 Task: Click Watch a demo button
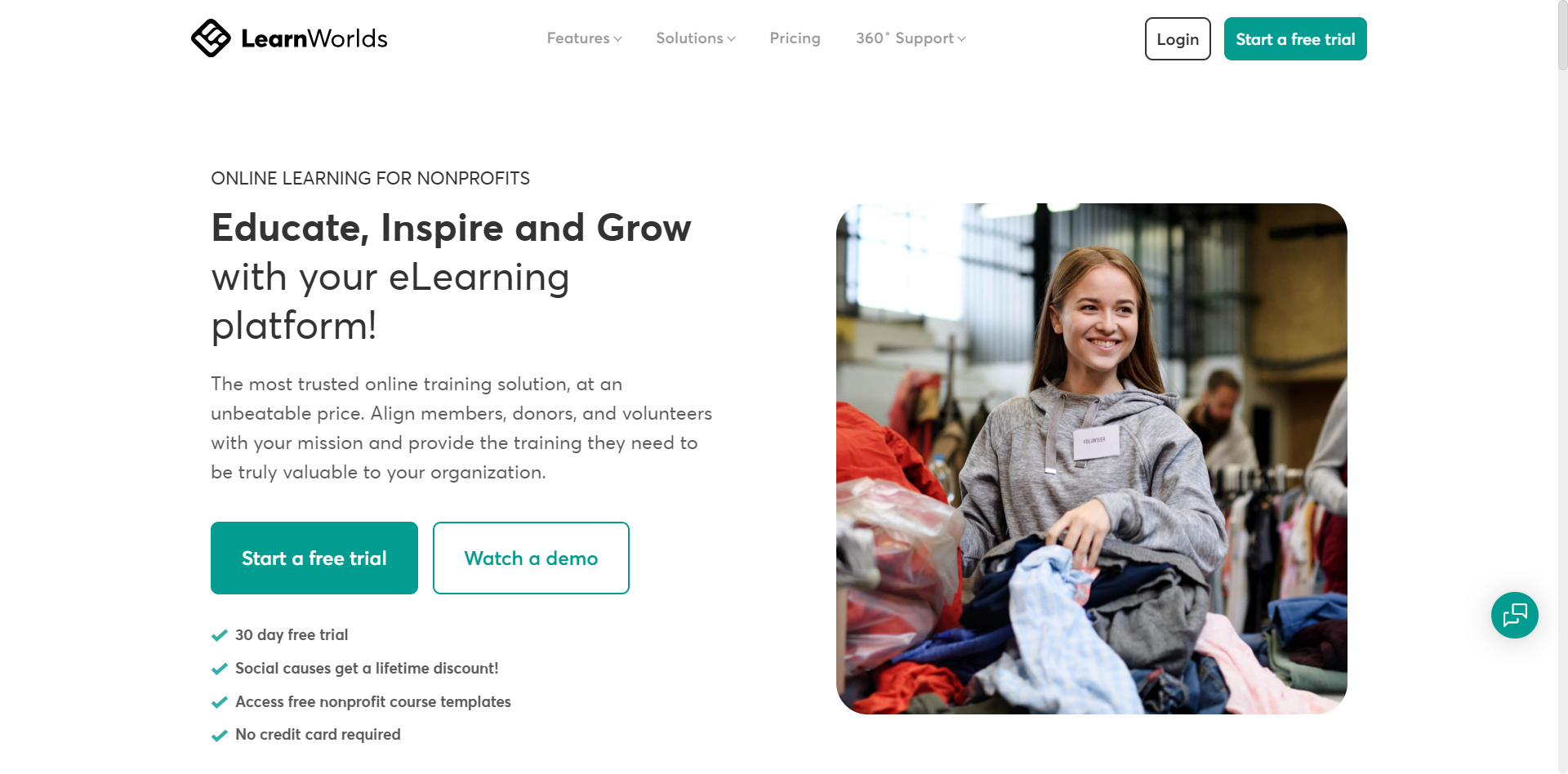coord(531,558)
